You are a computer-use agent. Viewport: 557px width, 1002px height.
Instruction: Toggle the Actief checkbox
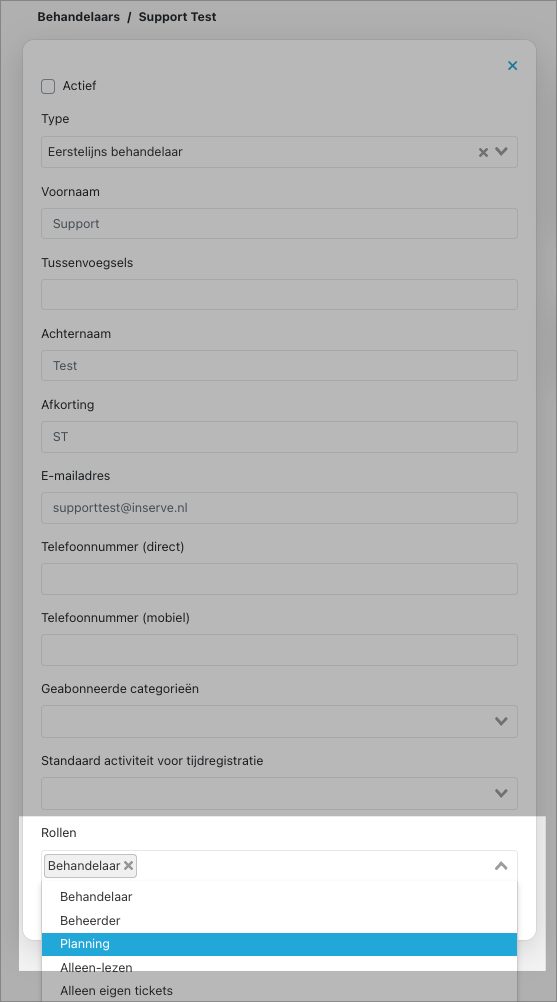[48, 86]
